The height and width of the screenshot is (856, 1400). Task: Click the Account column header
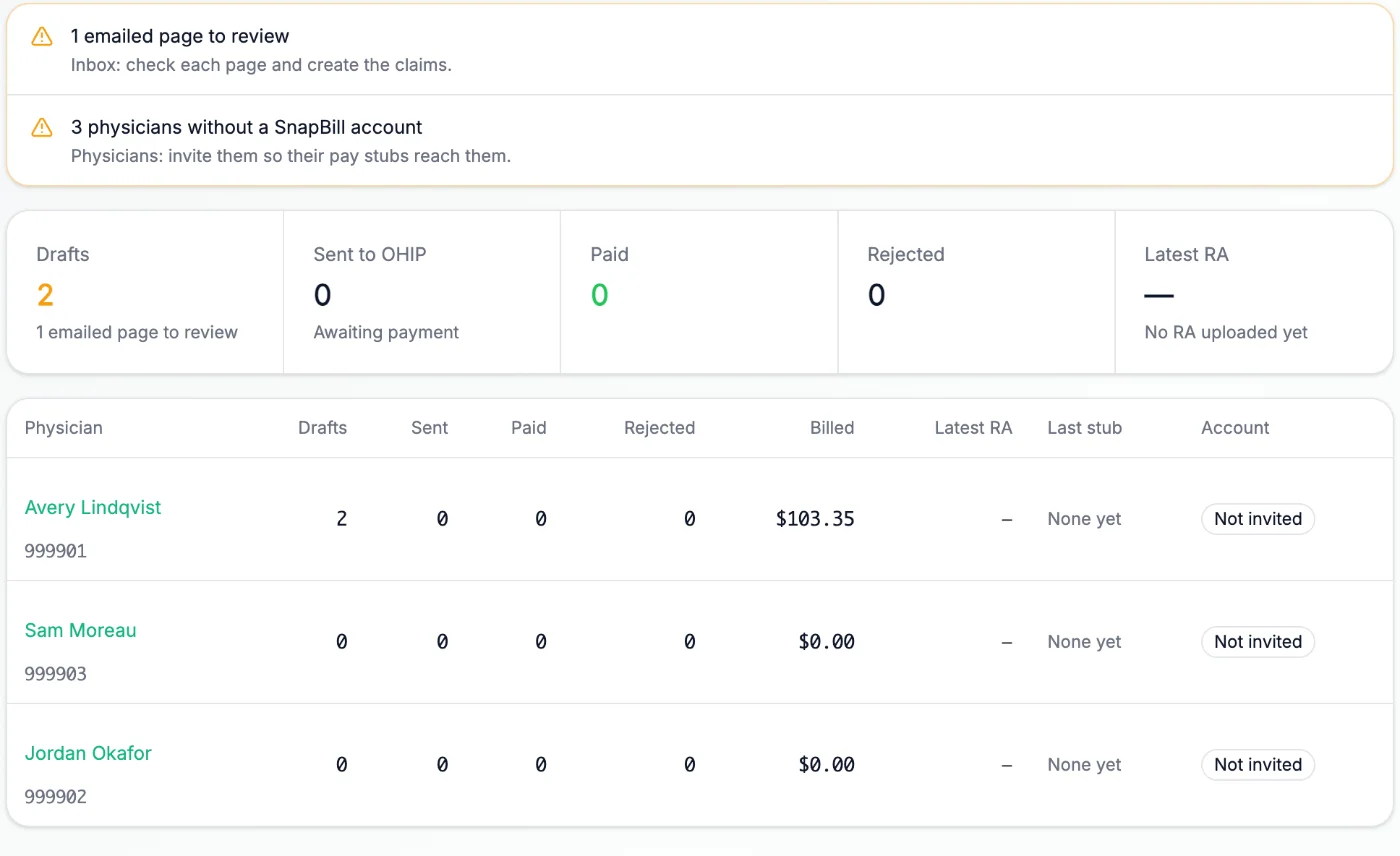pyautogui.click(x=1235, y=428)
